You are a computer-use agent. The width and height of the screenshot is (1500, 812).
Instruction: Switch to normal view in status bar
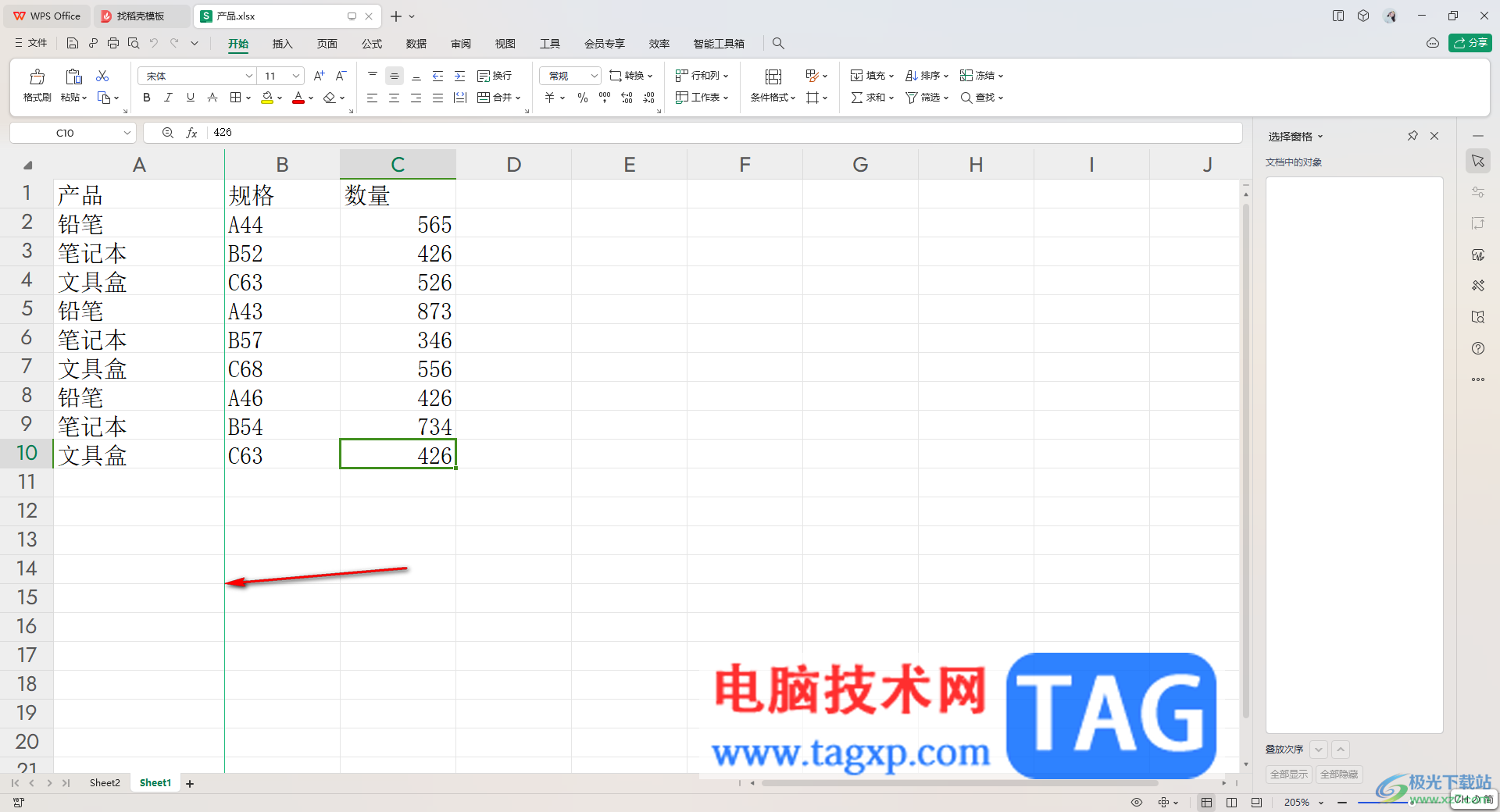click(x=1207, y=803)
